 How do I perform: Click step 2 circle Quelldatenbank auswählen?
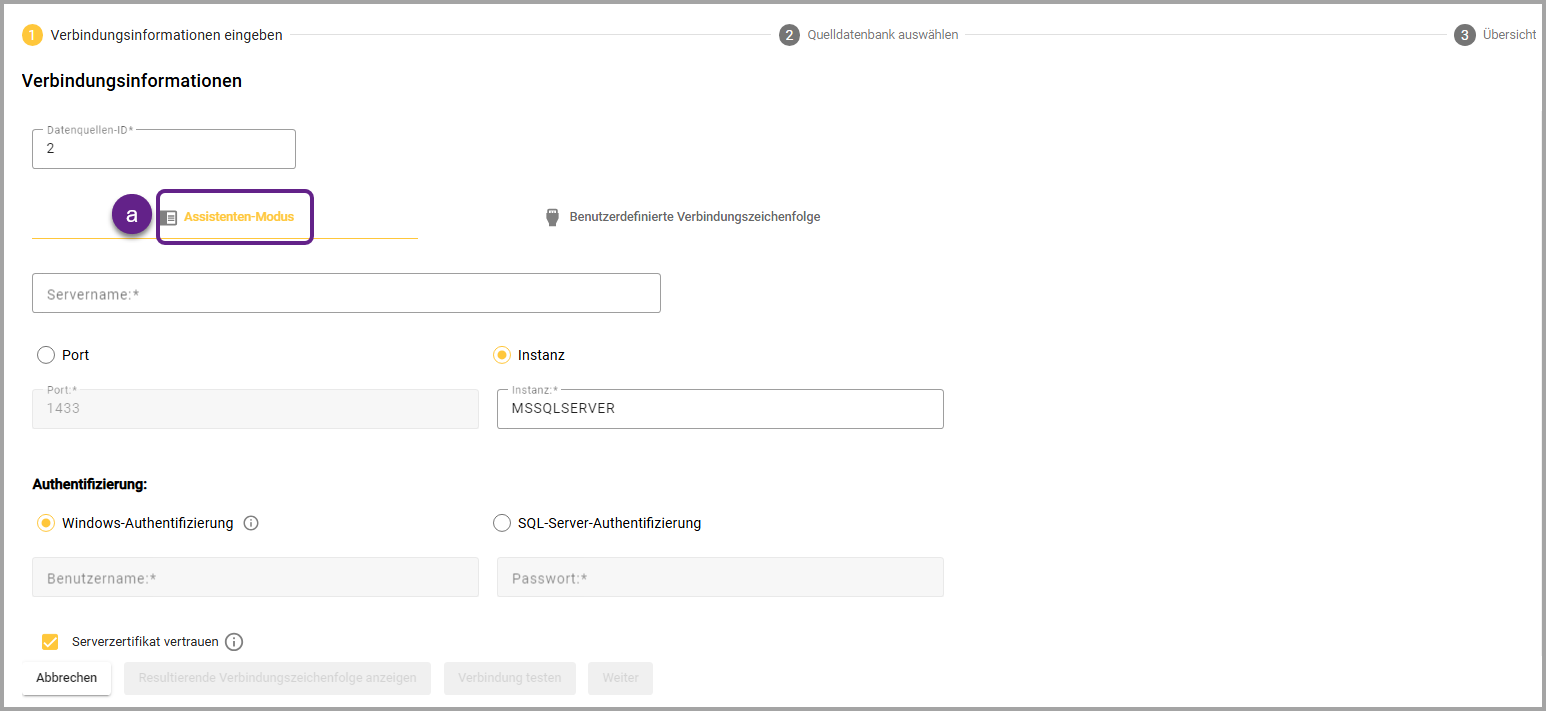pyautogui.click(x=789, y=35)
